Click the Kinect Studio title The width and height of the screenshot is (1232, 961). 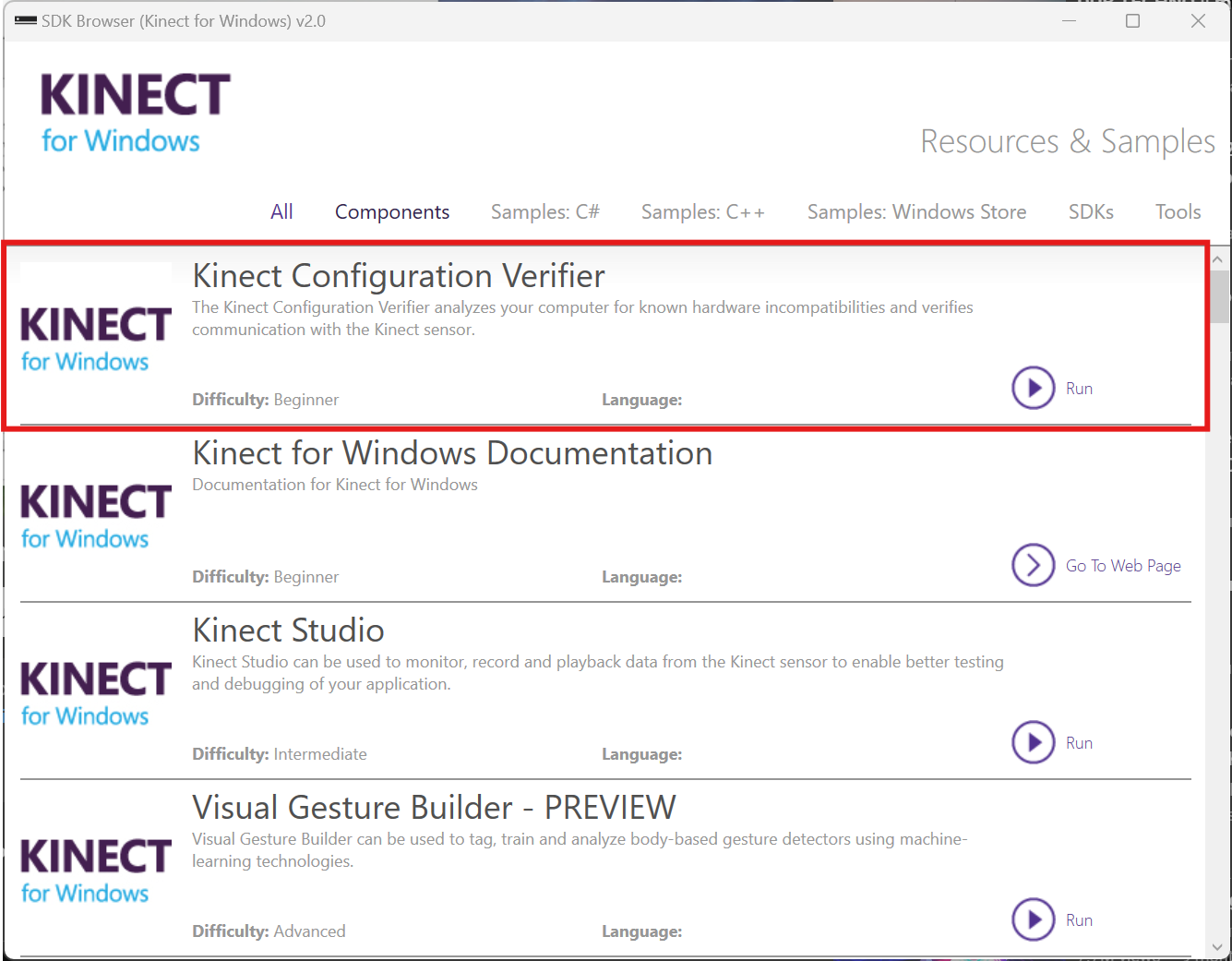coord(288,631)
